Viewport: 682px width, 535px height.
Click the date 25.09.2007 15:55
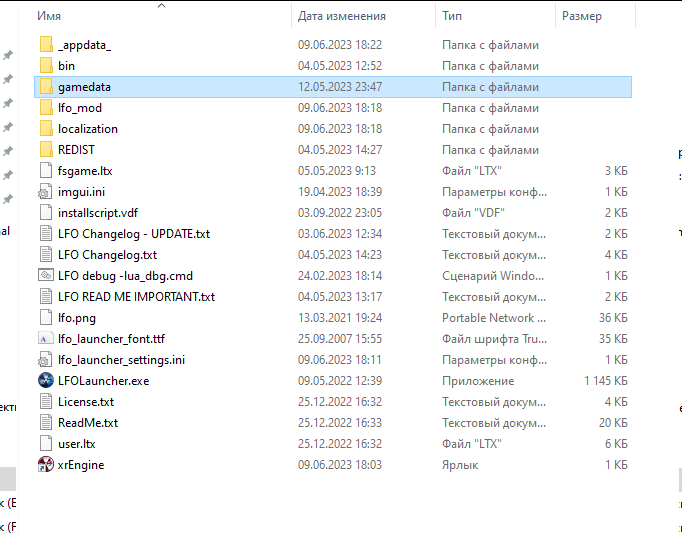click(x=340, y=339)
